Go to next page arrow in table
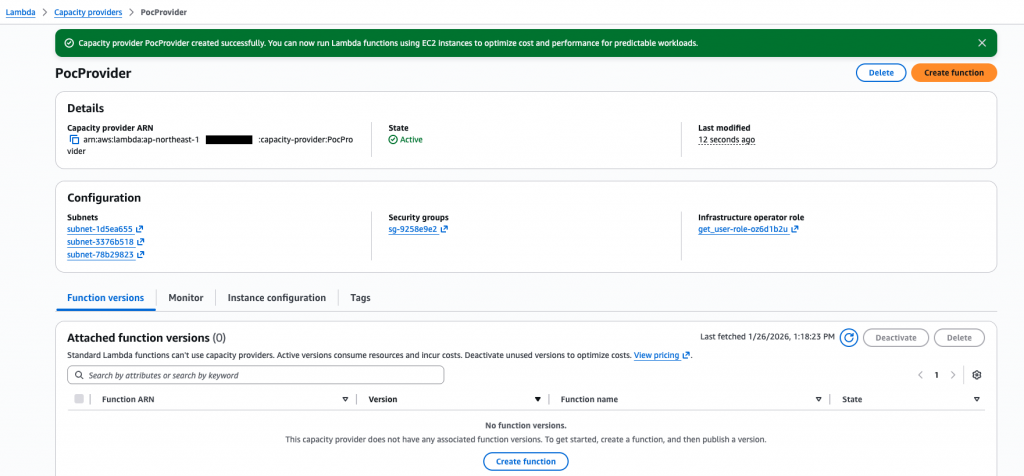Viewport: 1024px width, 476px height. pos(953,375)
